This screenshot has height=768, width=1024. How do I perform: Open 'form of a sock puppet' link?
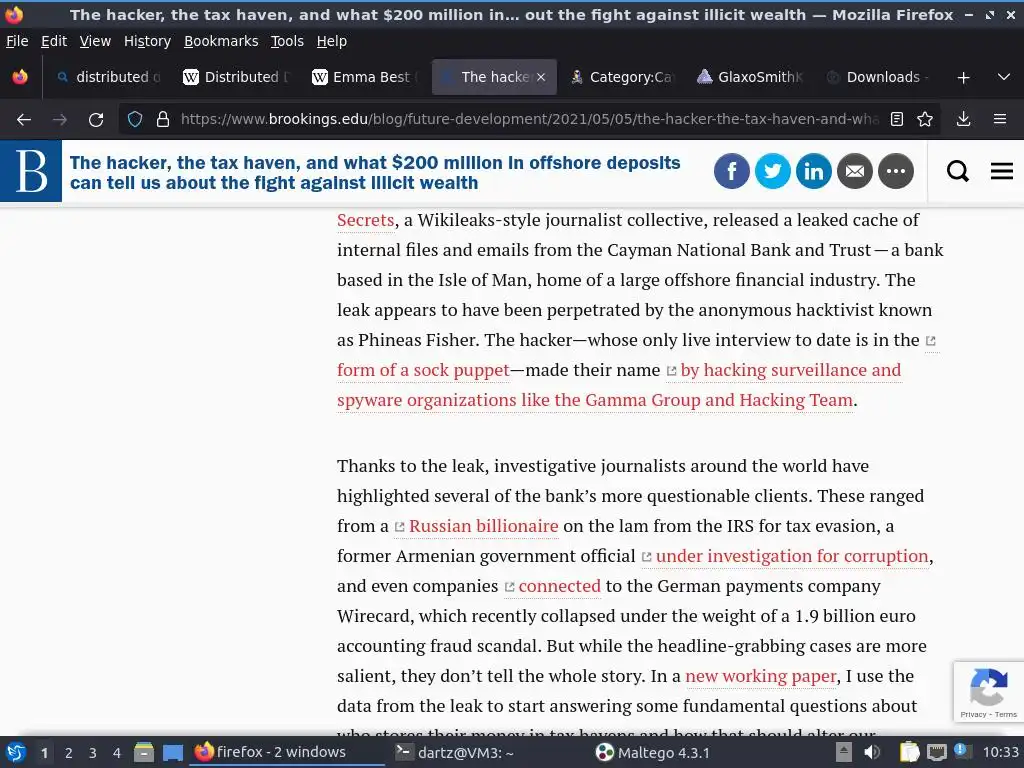click(423, 370)
